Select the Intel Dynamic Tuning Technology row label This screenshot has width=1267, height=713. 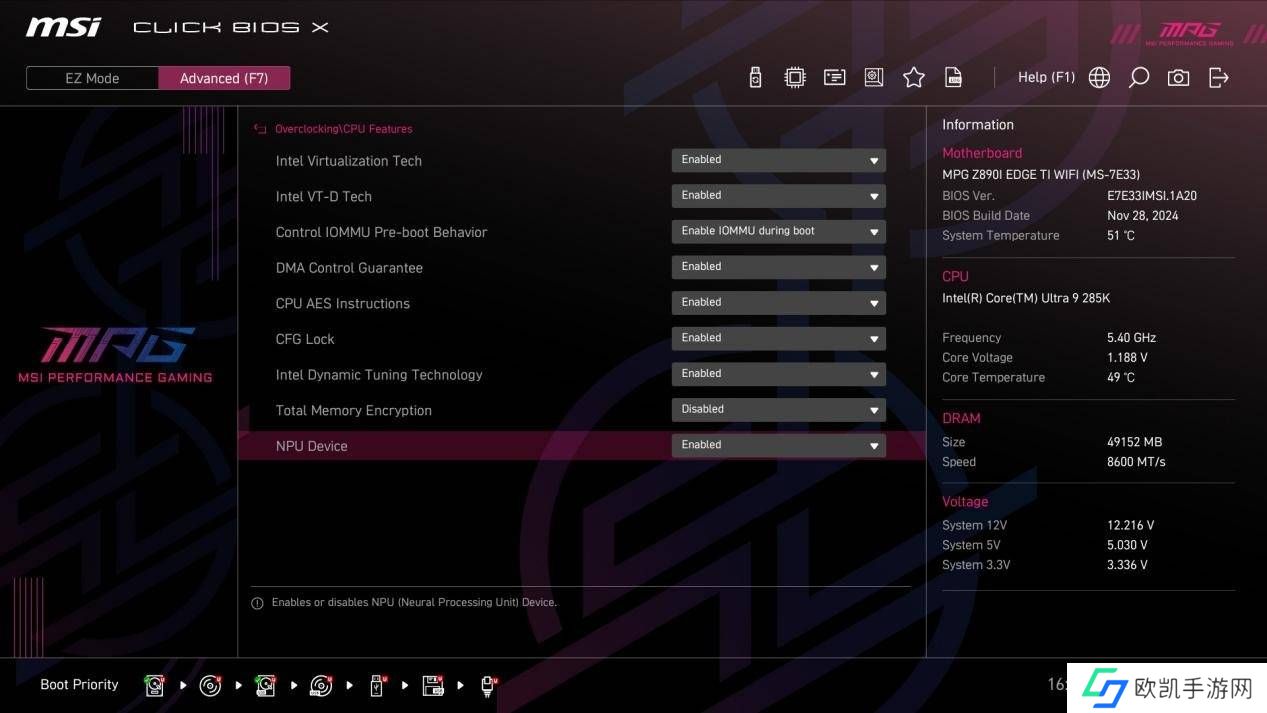pos(379,375)
